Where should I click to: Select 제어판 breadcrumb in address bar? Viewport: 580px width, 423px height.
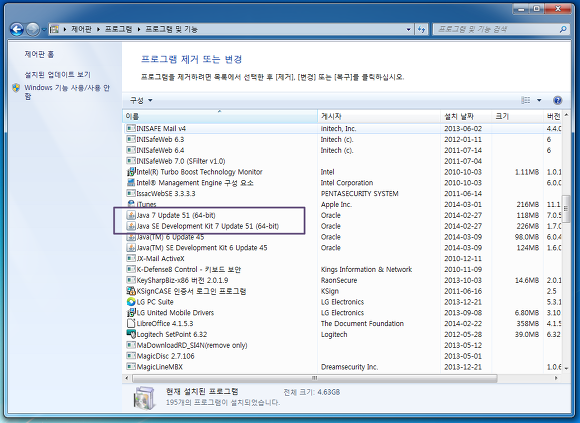pyautogui.click(x=81, y=29)
